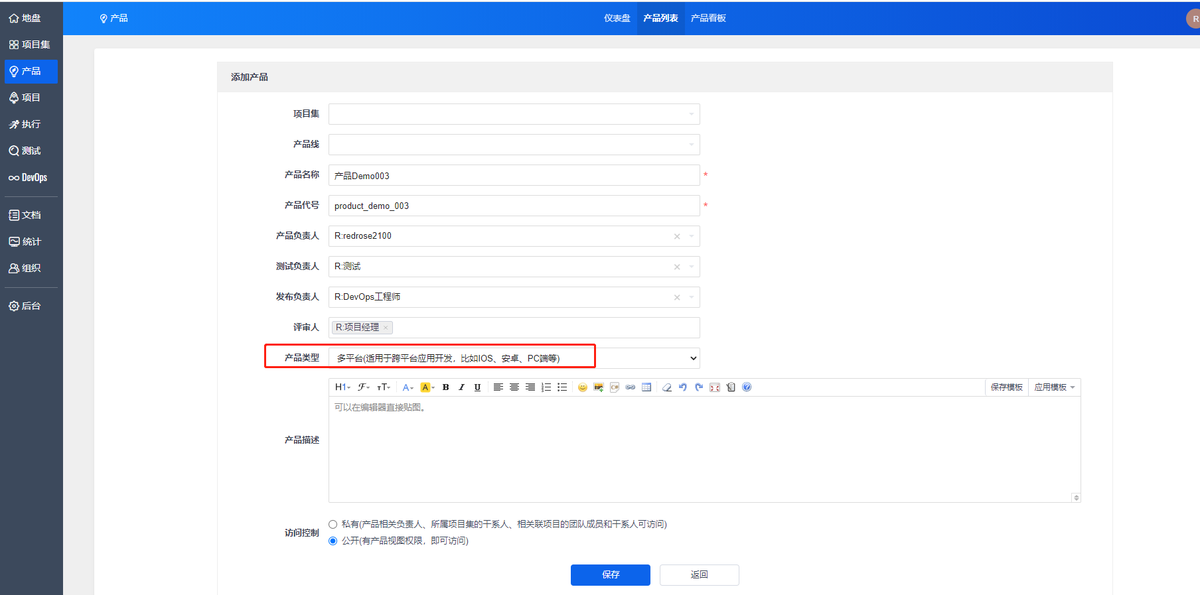Switch to the 仪表盘 dashboard tab

[x=617, y=18]
